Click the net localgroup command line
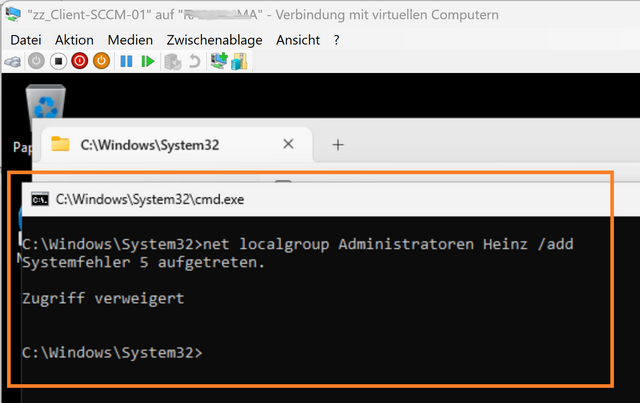The height and width of the screenshot is (403, 640). (x=298, y=244)
